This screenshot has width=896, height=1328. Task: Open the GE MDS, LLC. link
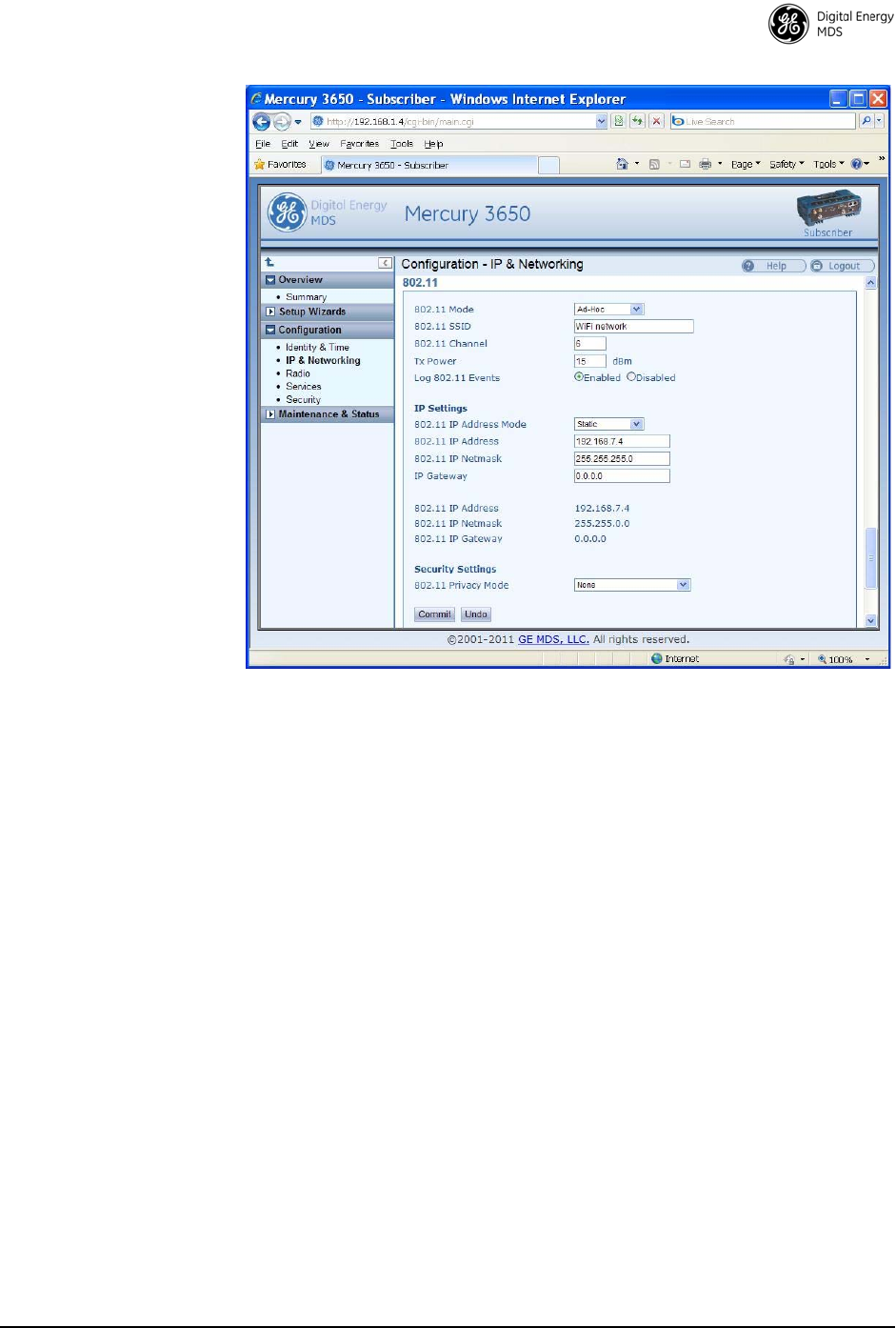553,639
